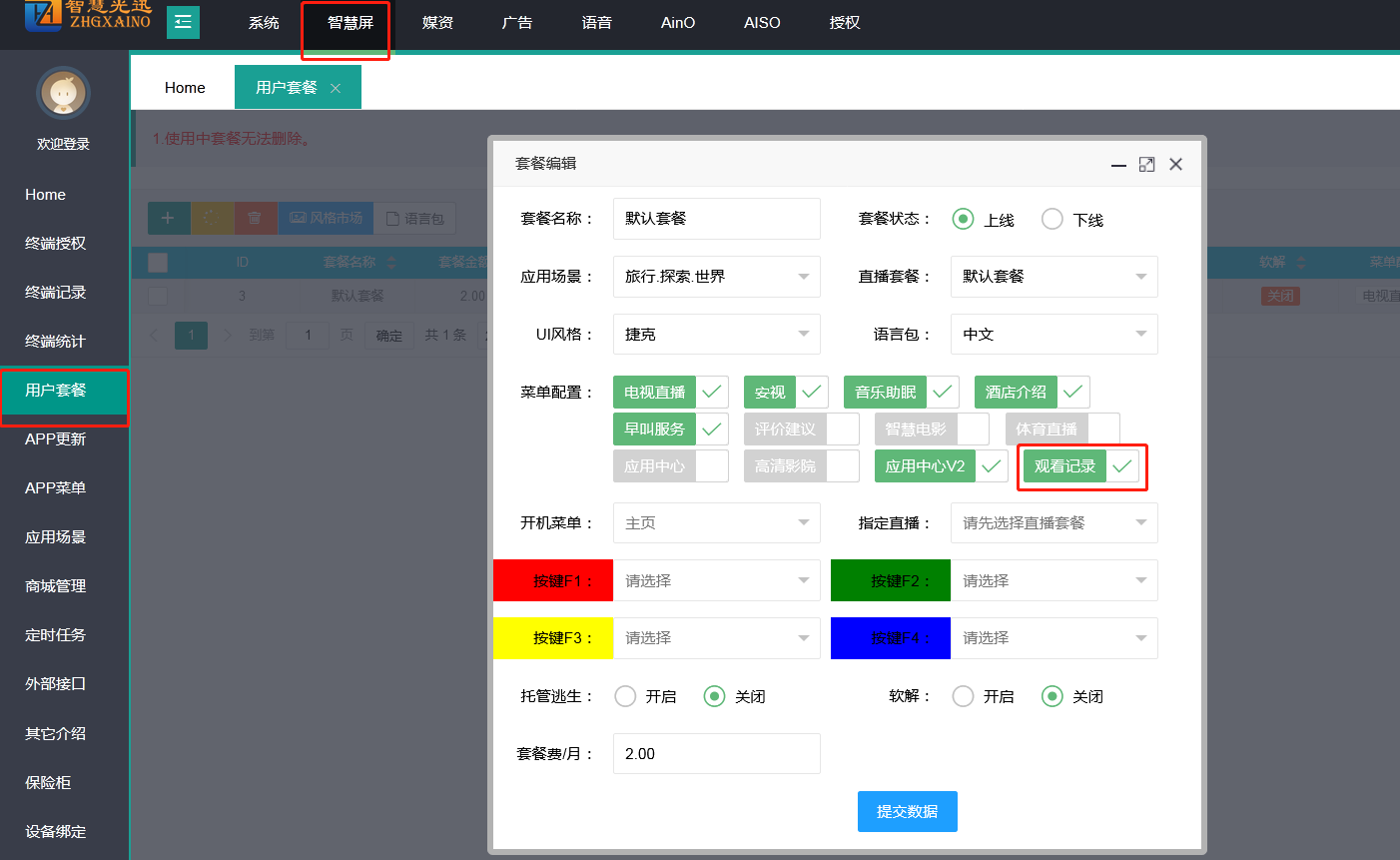Click the user avatar in the sidebar

(x=63, y=94)
